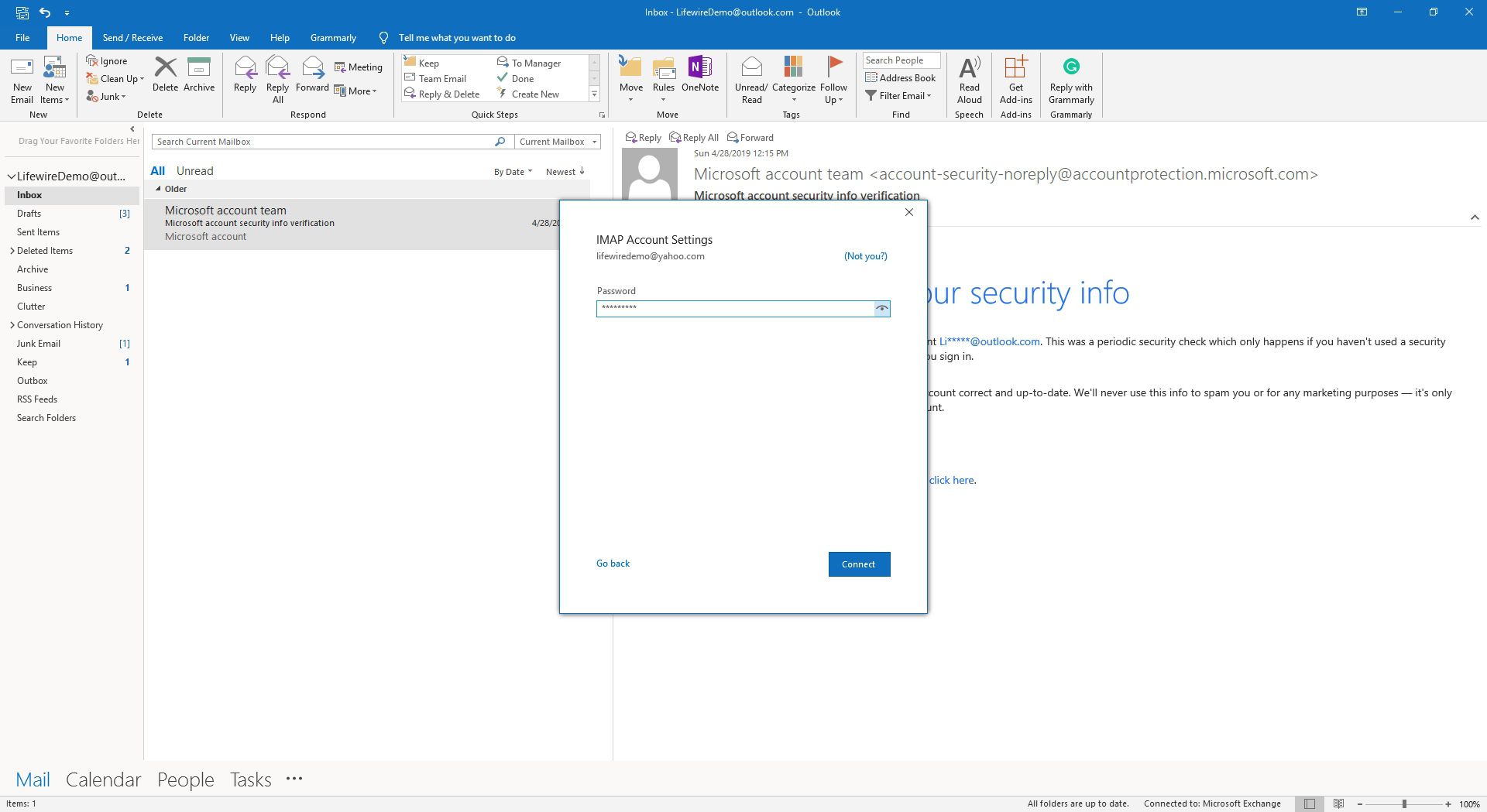Select To Manager quick step

(529, 63)
